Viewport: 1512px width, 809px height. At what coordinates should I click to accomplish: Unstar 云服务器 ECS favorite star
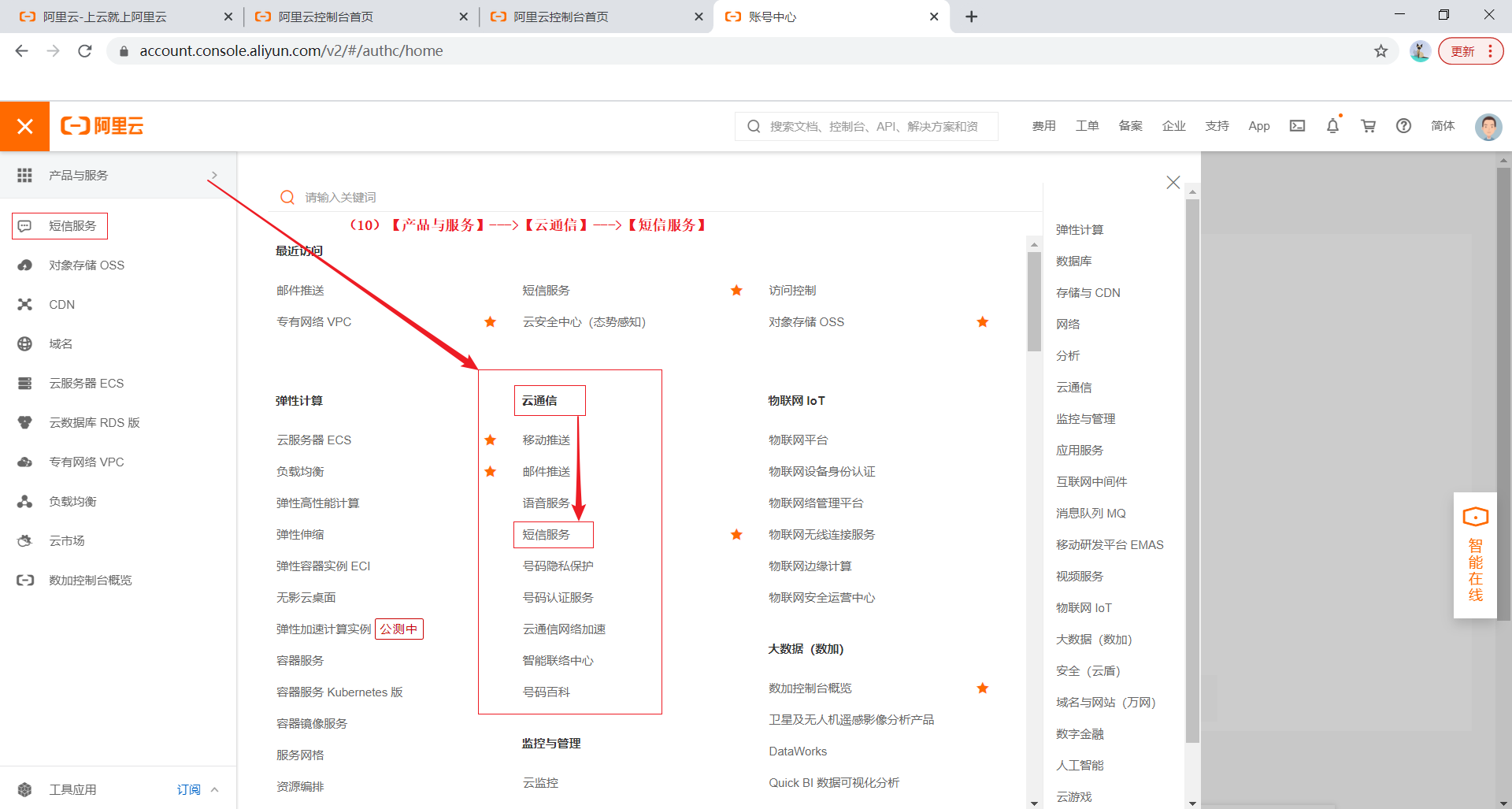(490, 440)
